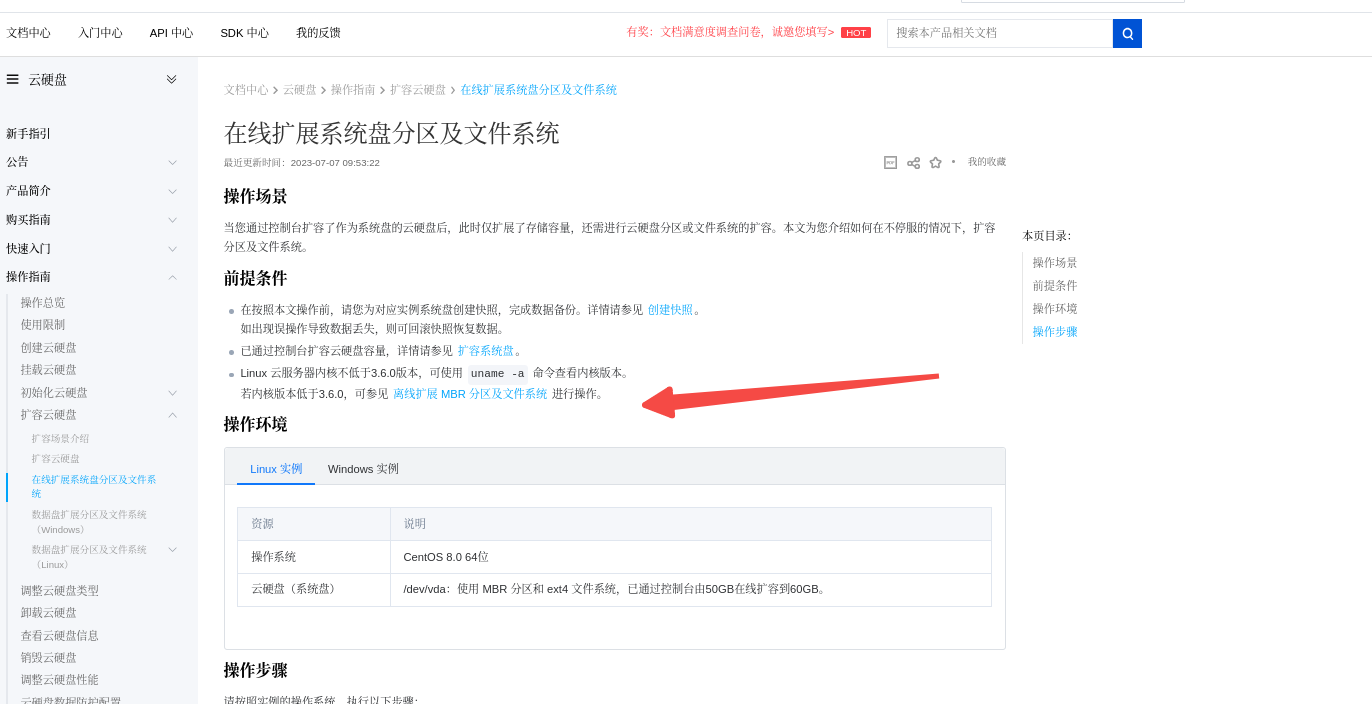Open the 入门中心 top menu

pyautogui.click(x=101, y=33)
